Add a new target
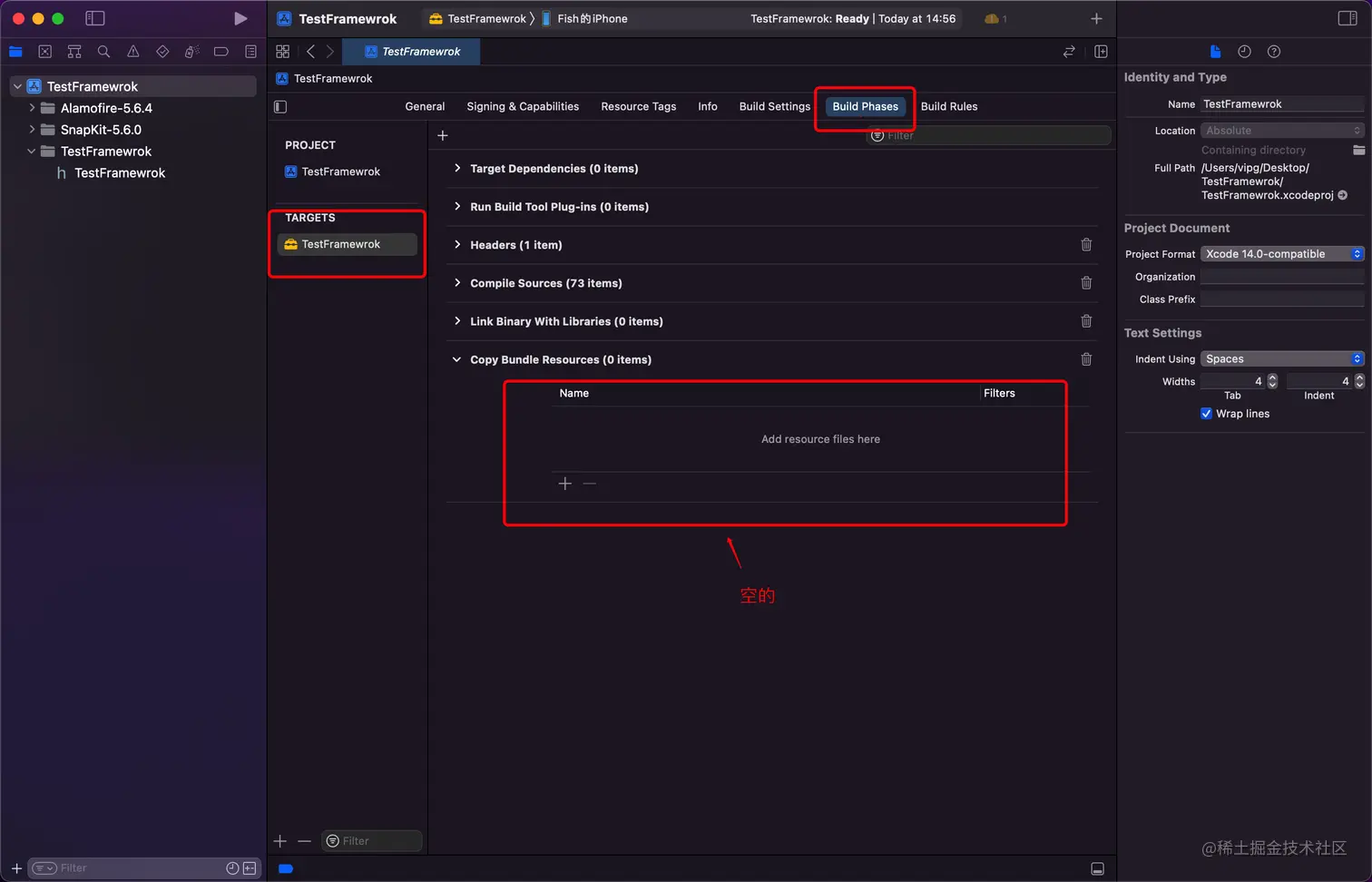The width and height of the screenshot is (1372, 882). (280, 841)
